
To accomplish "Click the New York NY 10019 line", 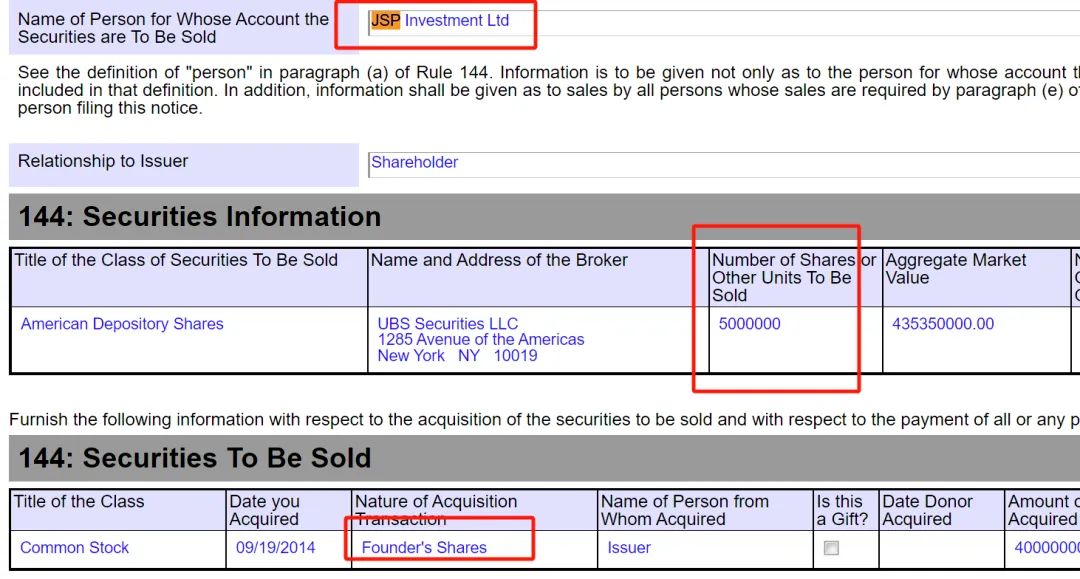I will (457, 356).
